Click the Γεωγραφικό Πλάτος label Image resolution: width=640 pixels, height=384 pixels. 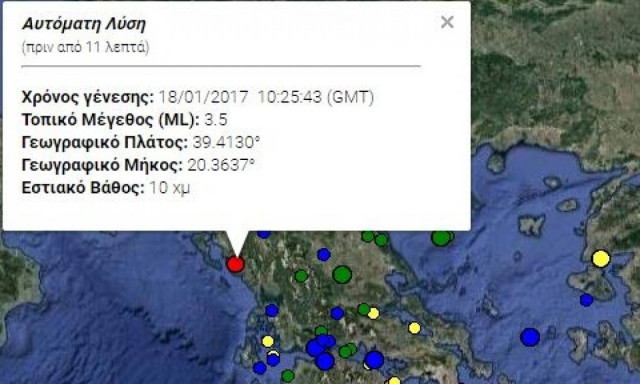pos(104,142)
